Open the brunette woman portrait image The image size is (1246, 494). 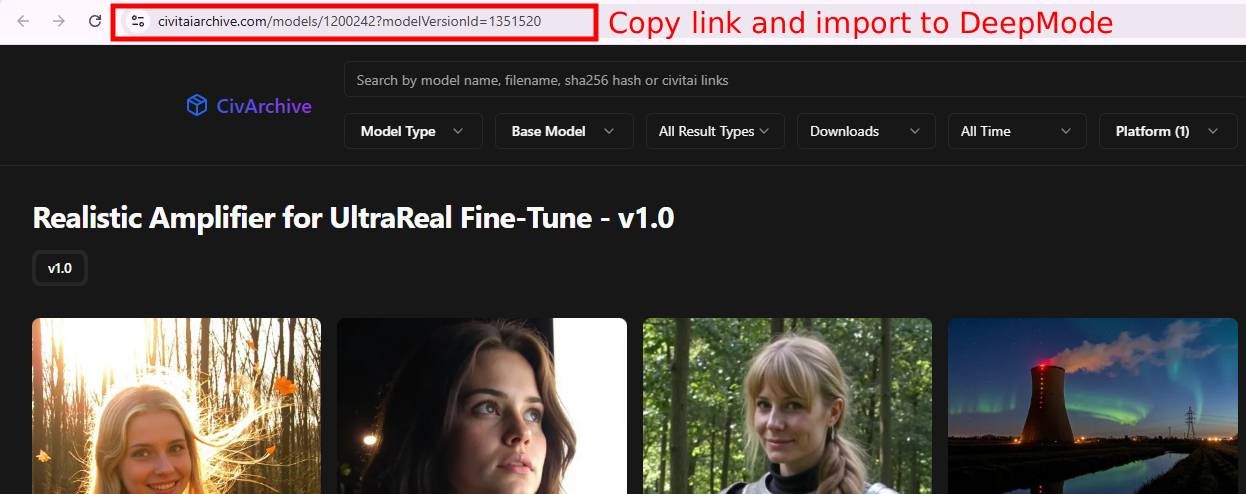pos(482,406)
